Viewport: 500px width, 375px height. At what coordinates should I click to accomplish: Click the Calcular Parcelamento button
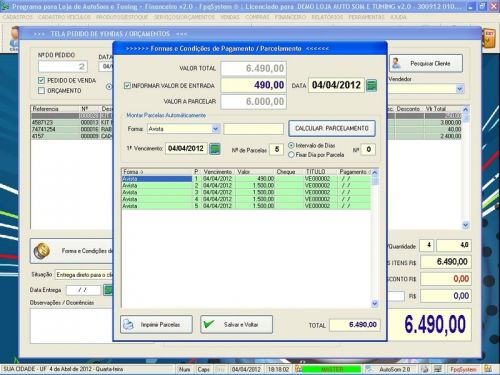[x=332, y=128]
